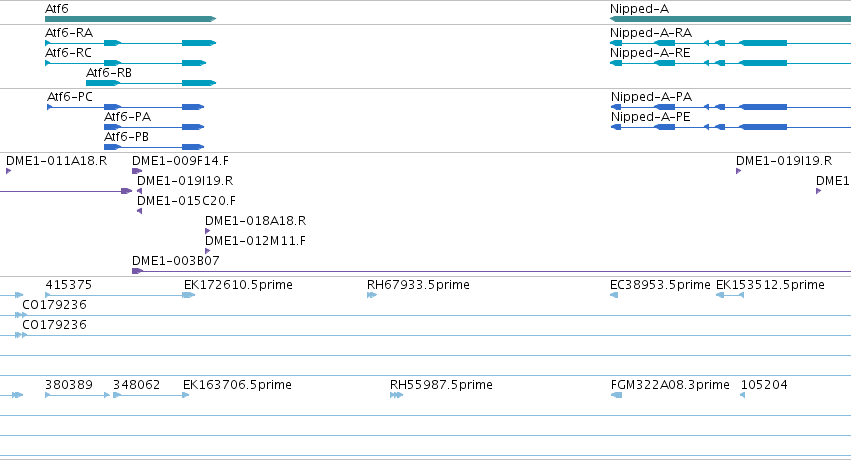Select the Nipped-A-PE blue CDS glyph
This screenshot has width=851, height=460.
coord(731,127)
